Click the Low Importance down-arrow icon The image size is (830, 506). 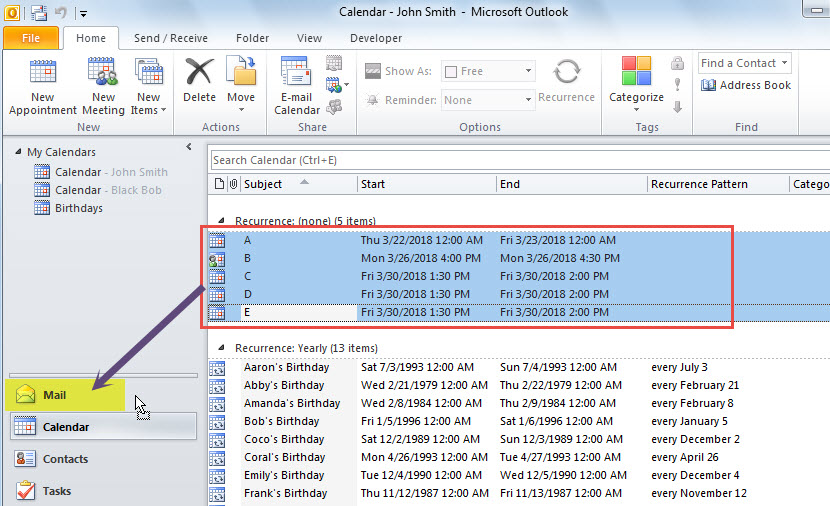678,107
